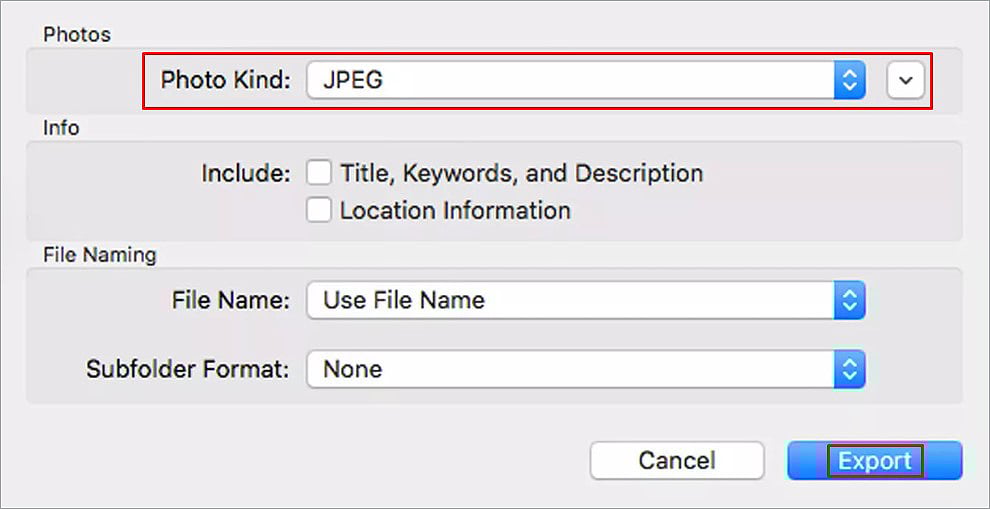Click the Photos section heading
Image resolution: width=990 pixels, height=509 pixels.
pyautogui.click(x=76, y=34)
